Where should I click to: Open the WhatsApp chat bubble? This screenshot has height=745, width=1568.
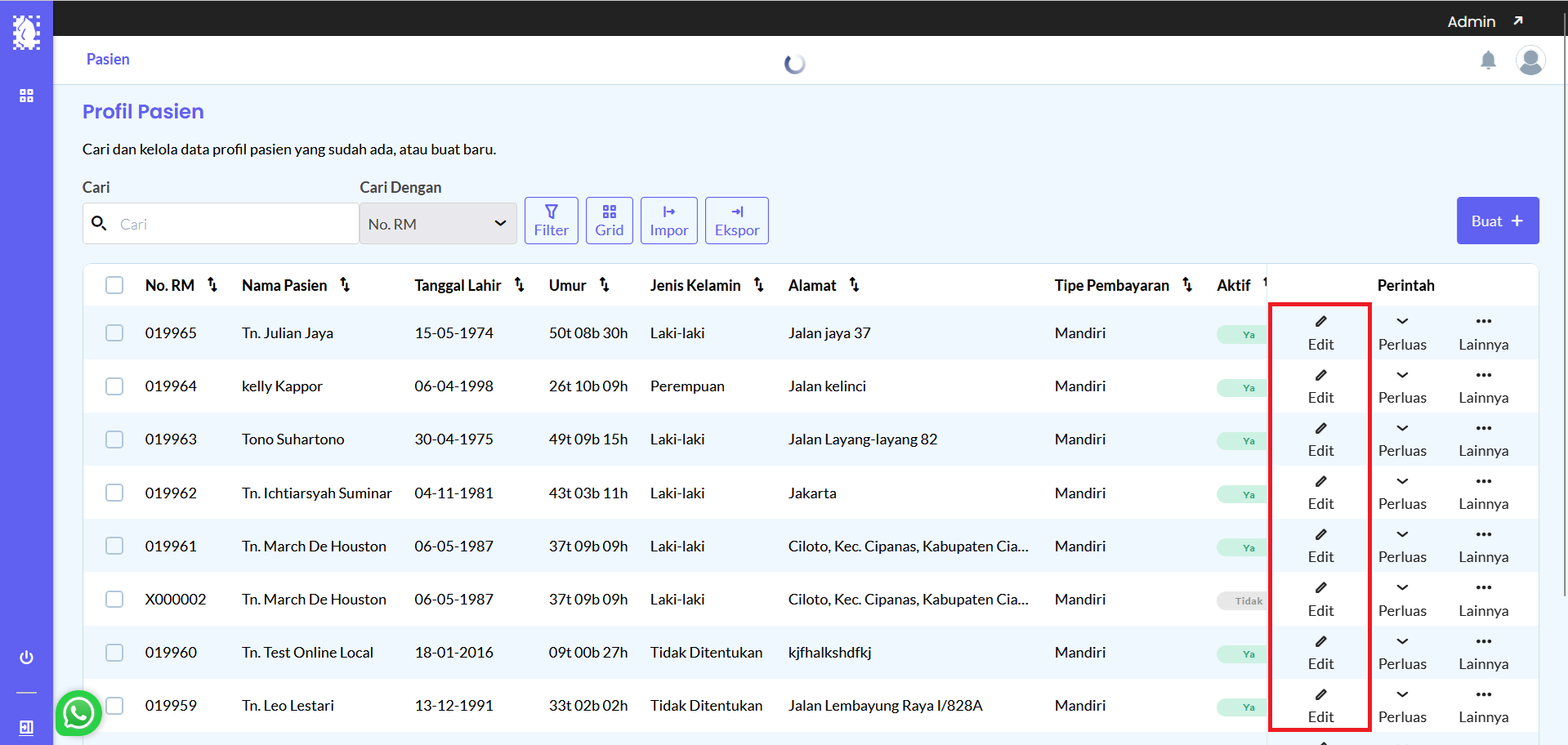coord(78,713)
